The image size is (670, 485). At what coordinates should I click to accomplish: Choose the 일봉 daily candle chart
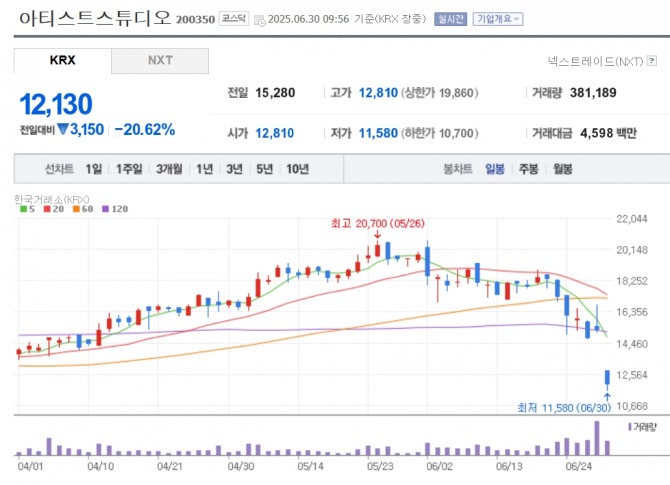click(x=495, y=169)
